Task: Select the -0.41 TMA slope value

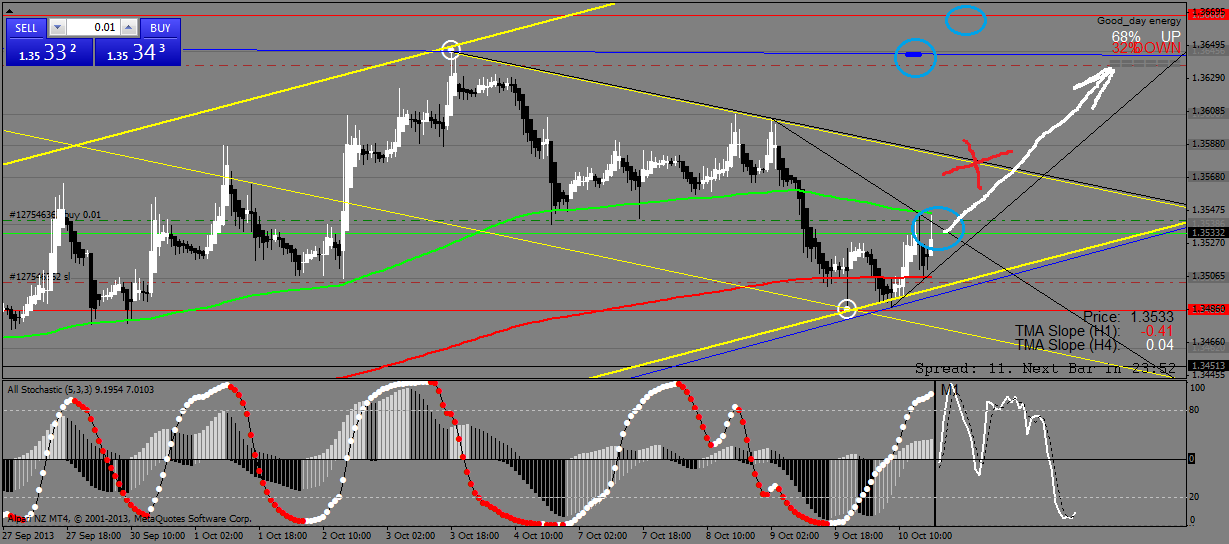Action: pyautogui.click(x=1159, y=330)
